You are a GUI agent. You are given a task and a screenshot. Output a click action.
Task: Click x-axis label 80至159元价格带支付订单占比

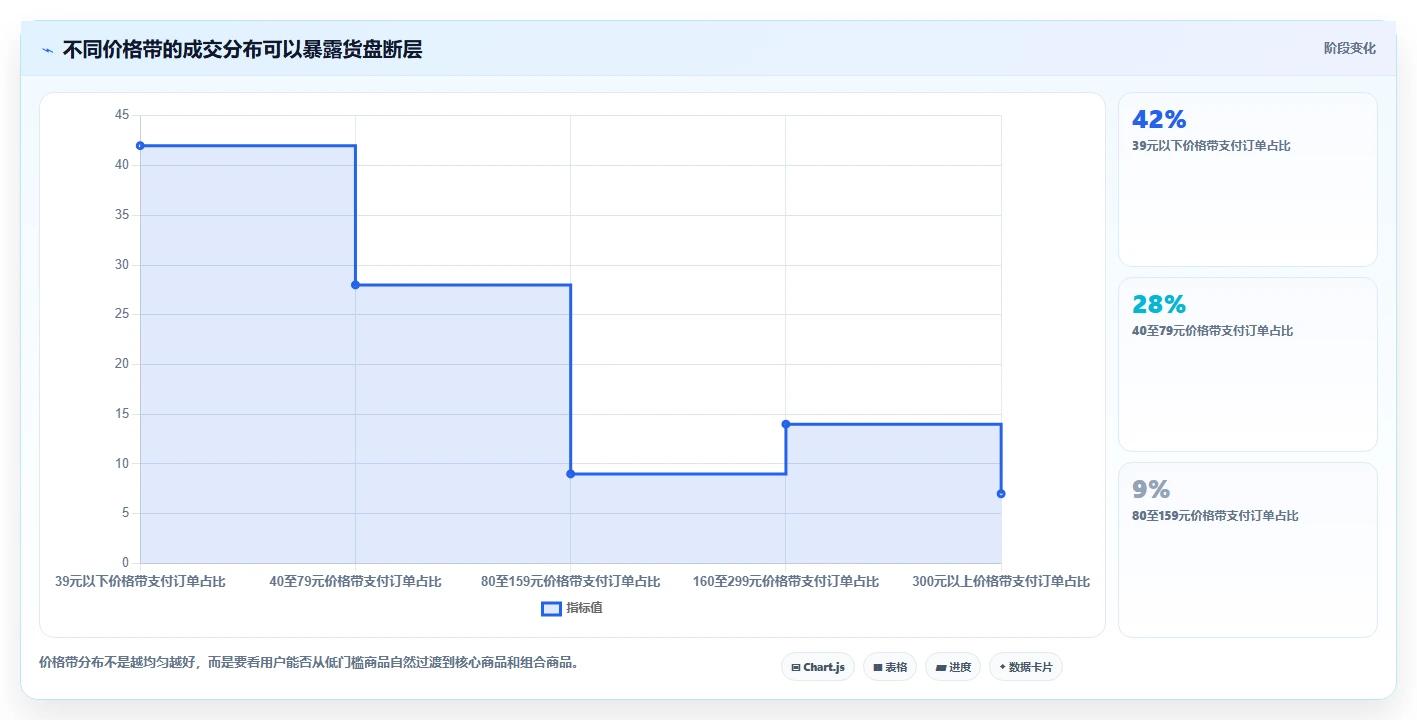coord(571,582)
